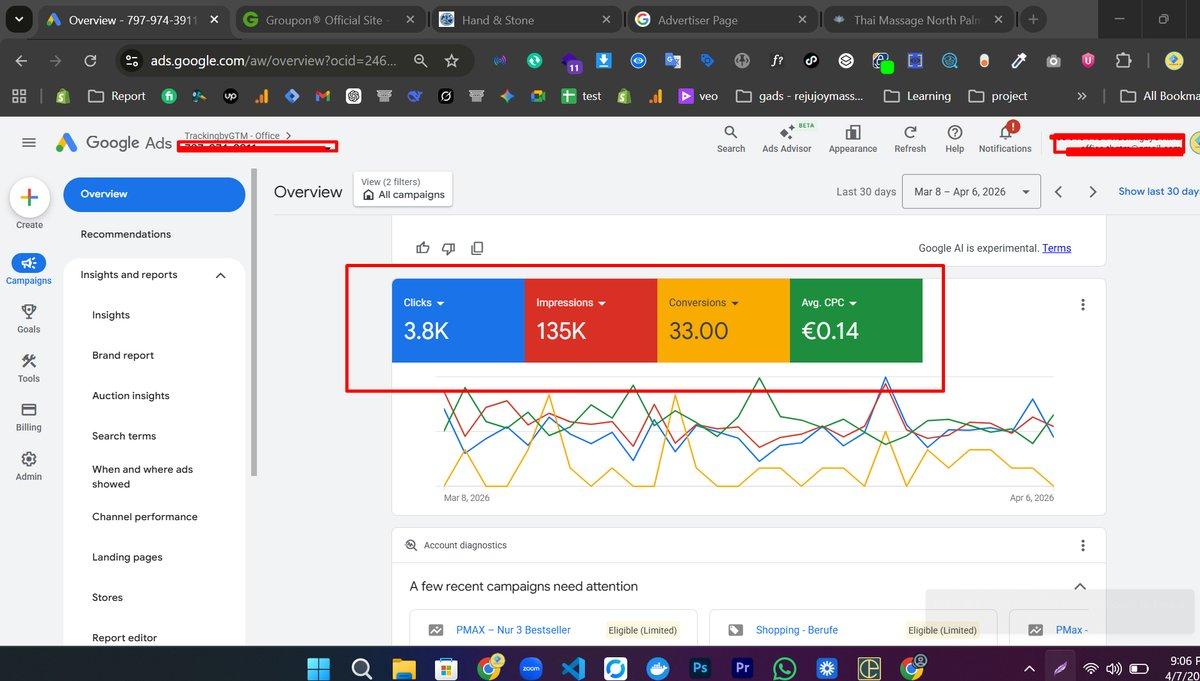Switch to the Hand & Stone tab

(524, 20)
